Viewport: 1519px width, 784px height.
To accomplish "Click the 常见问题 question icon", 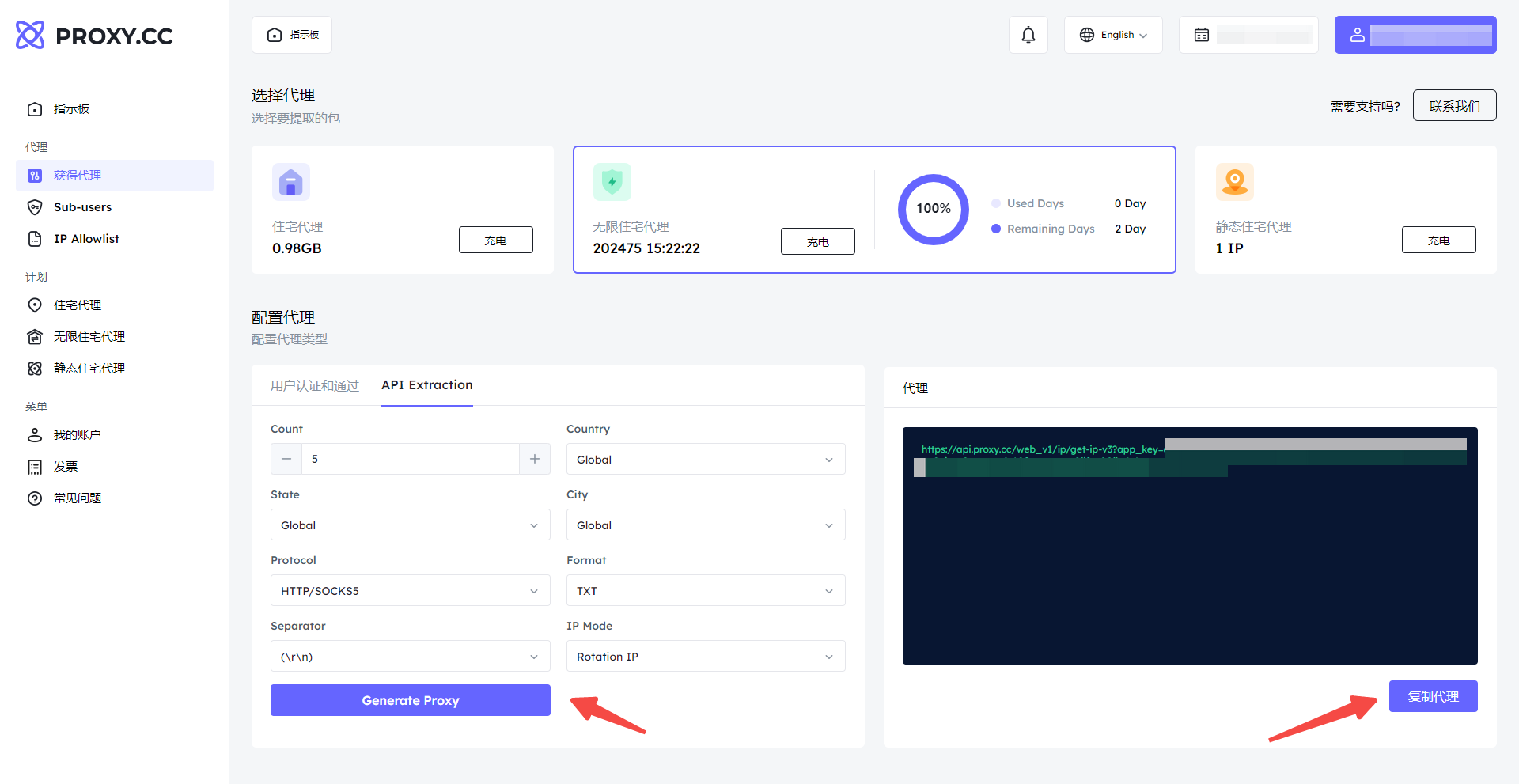I will [35, 498].
